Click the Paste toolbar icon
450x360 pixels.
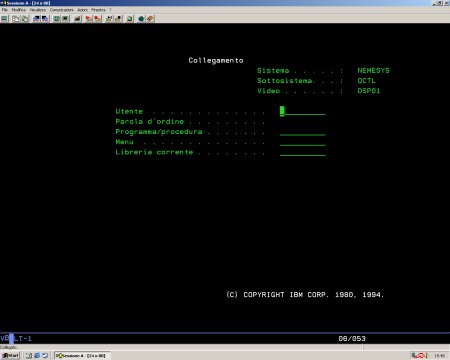point(25,19)
